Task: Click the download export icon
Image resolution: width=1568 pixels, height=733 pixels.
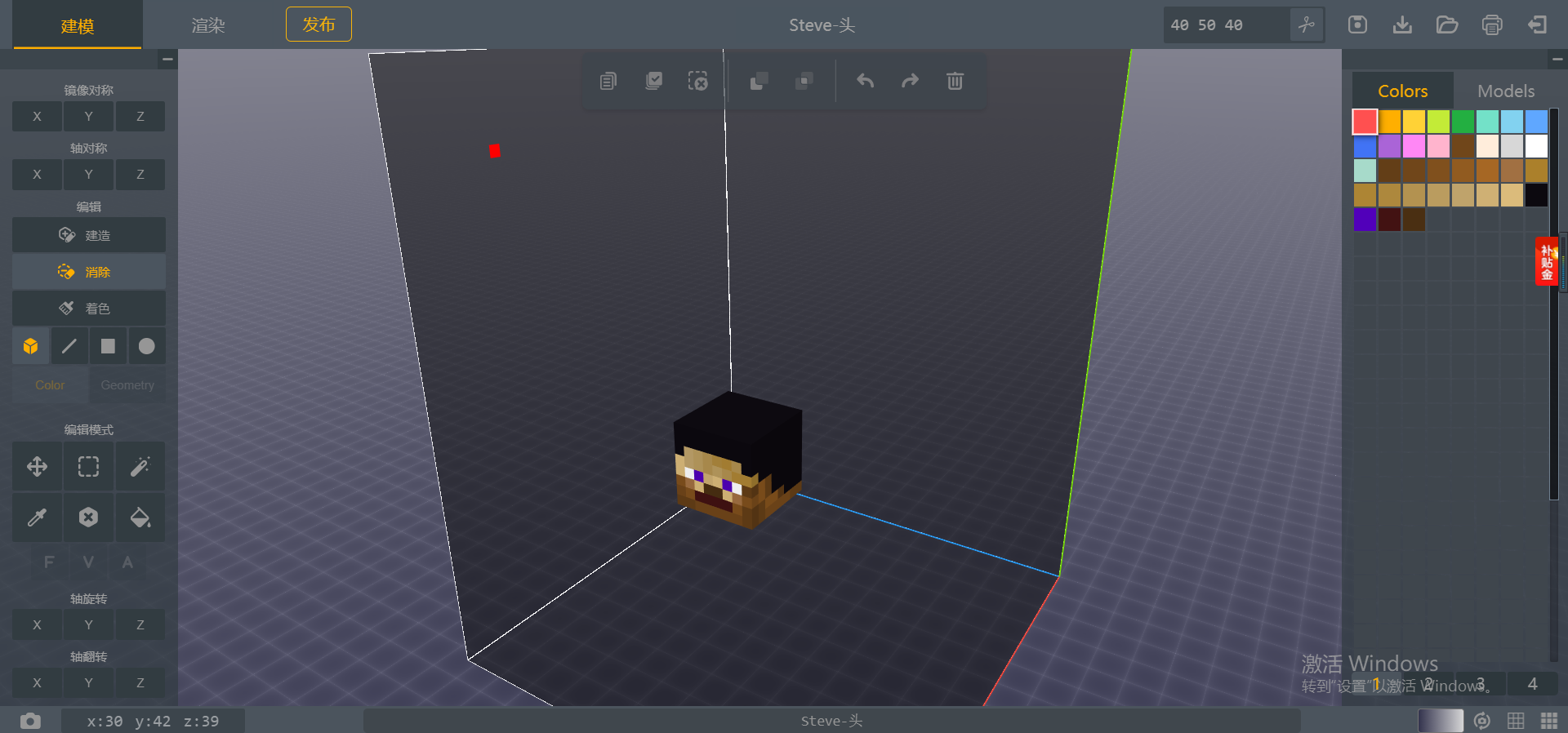Action: pos(1402,25)
